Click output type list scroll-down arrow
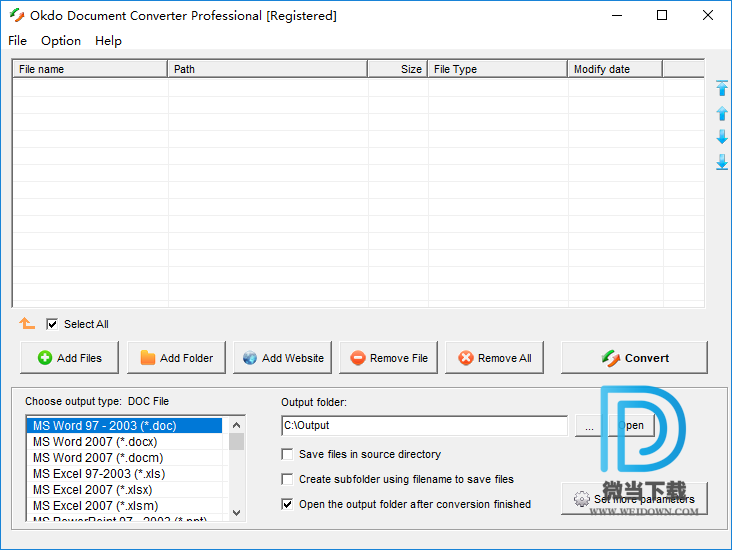The height and width of the screenshot is (550, 732). (x=236, y=513)
